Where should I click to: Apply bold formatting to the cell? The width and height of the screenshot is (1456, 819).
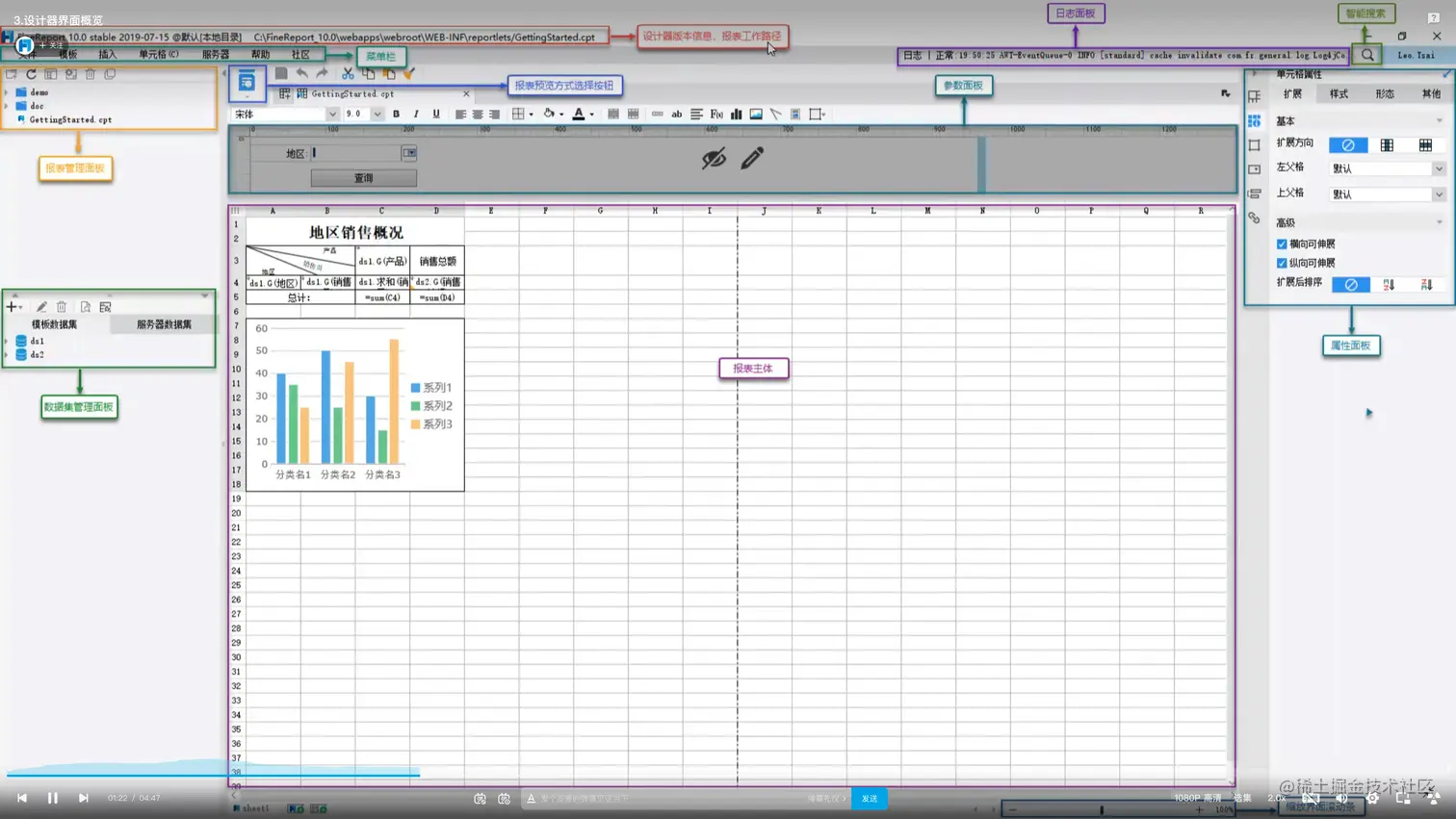pos(396,114)
